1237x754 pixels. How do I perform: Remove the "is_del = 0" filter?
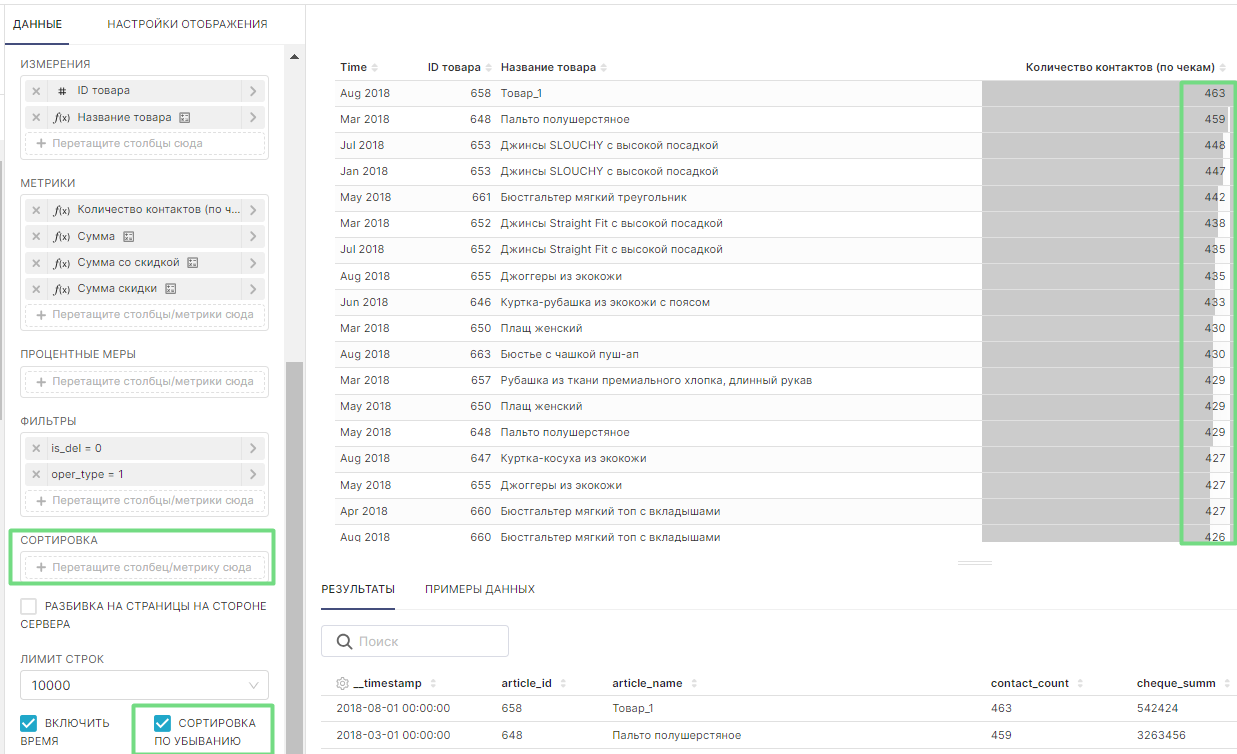pos(36,449)
